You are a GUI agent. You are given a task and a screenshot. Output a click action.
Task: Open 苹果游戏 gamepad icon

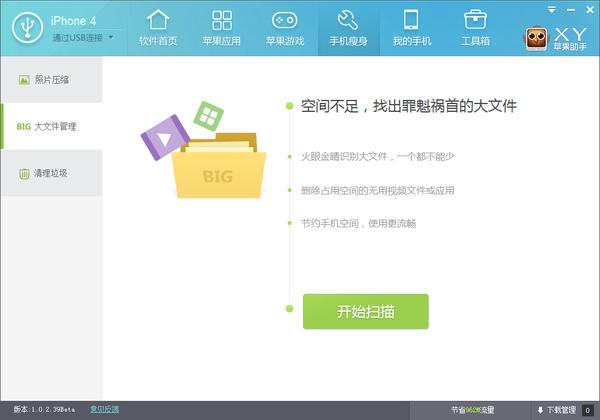285,20
